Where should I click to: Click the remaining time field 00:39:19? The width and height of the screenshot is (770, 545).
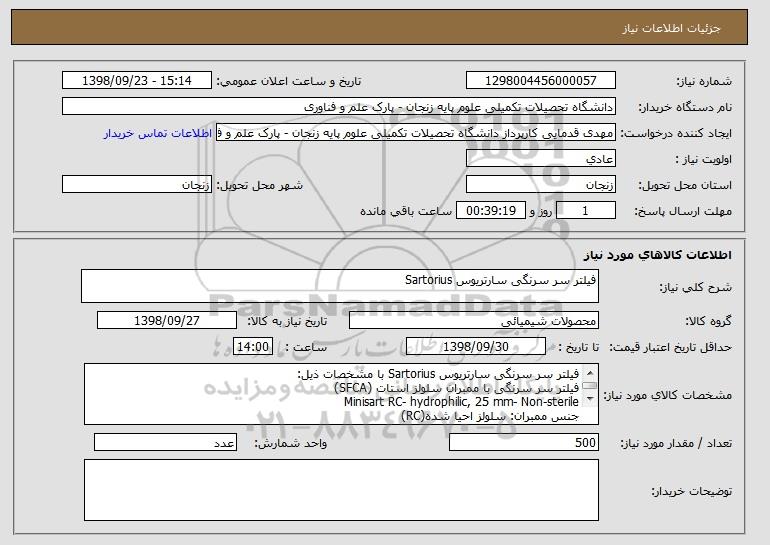coord(491,211)
